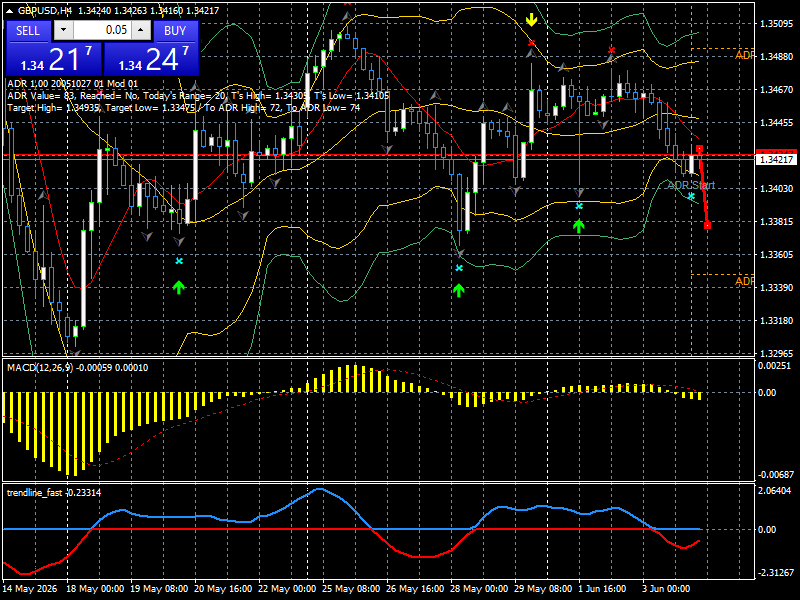
Task: Click the sell price 1.34 21 tile
Action: click(54, 59)
